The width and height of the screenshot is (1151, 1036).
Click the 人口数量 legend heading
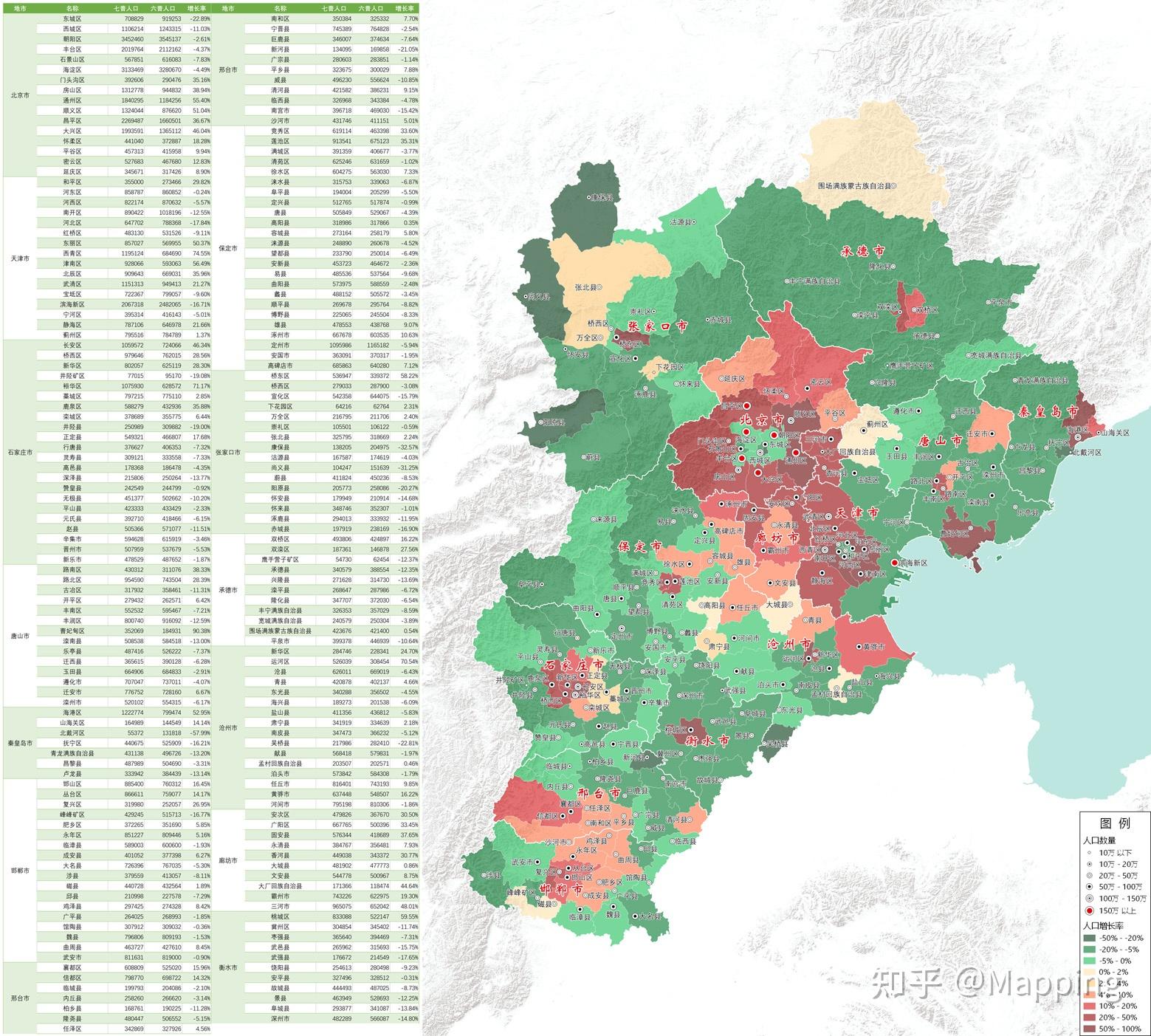[x=1099, y=841]
